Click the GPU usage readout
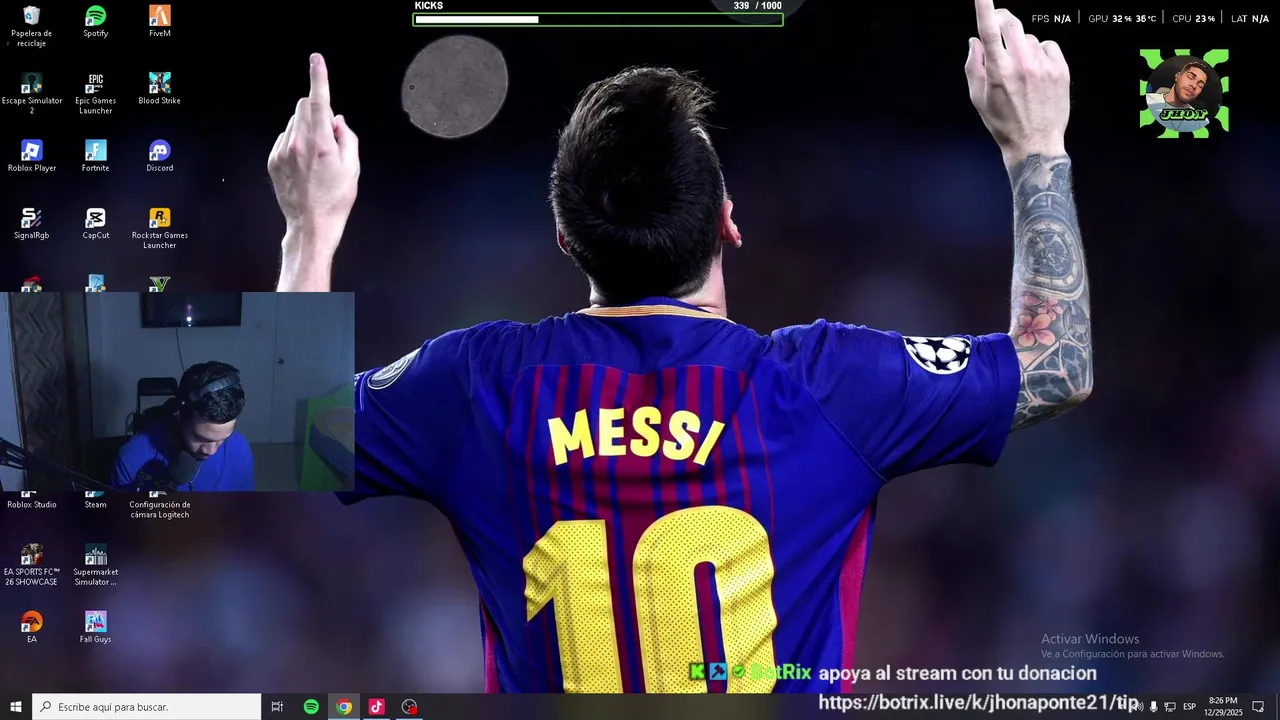 tap(1122, 19)
